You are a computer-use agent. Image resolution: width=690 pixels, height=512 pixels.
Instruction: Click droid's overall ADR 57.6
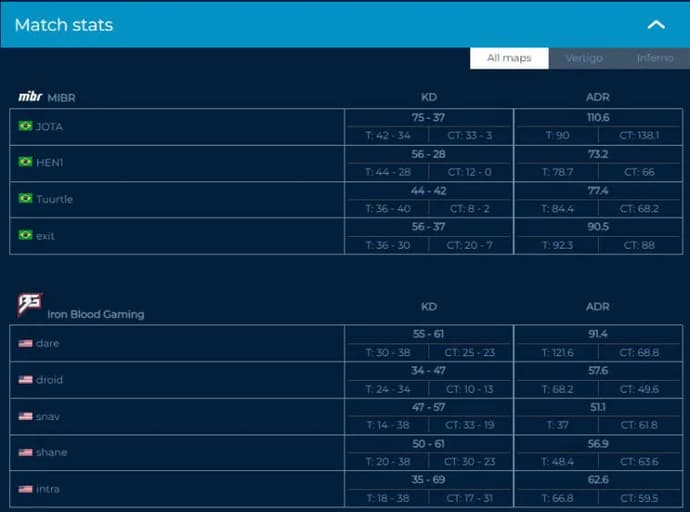pyautogui.click(x=598, y=370)
